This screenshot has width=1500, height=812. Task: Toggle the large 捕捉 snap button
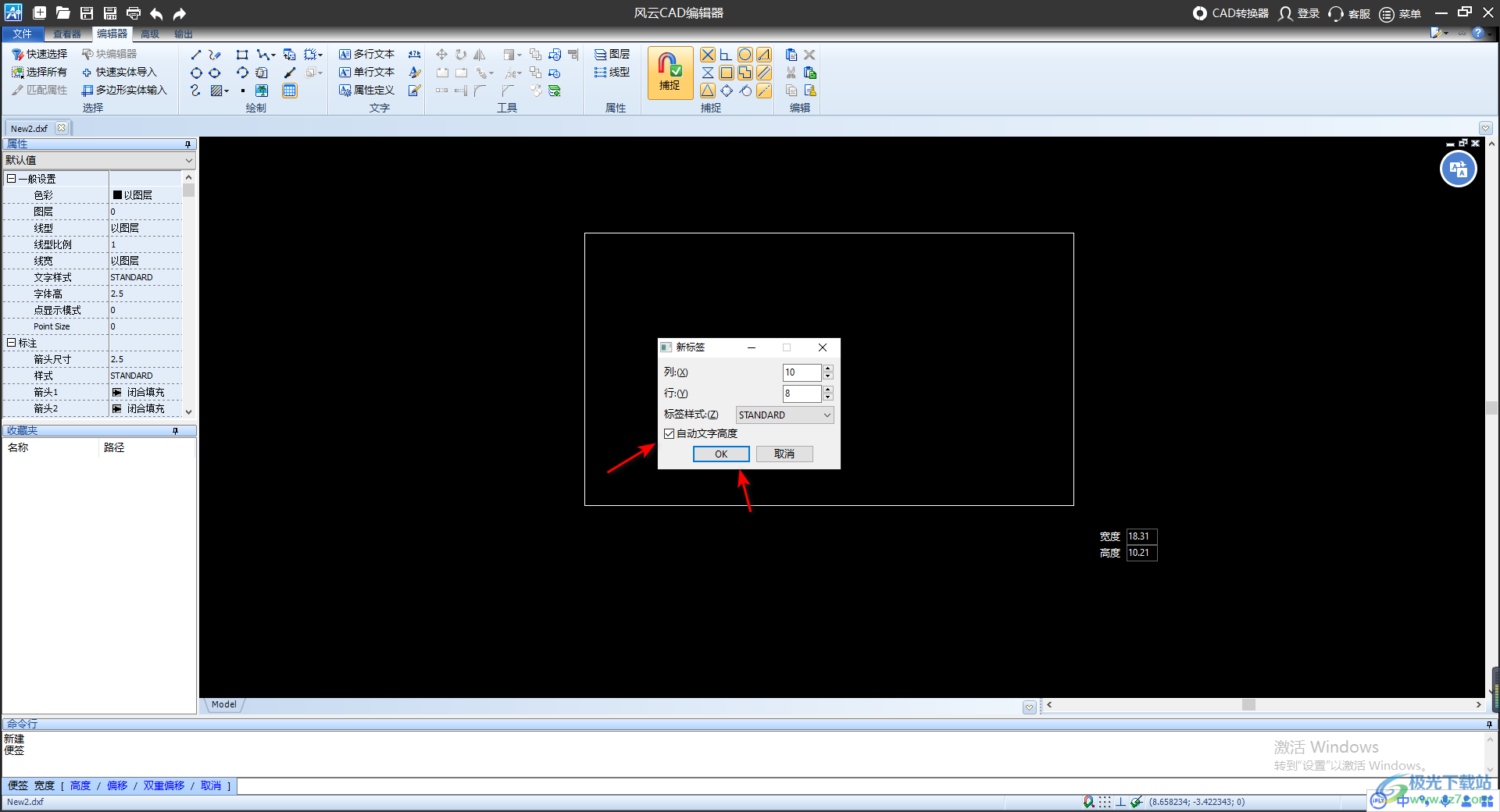670,72
